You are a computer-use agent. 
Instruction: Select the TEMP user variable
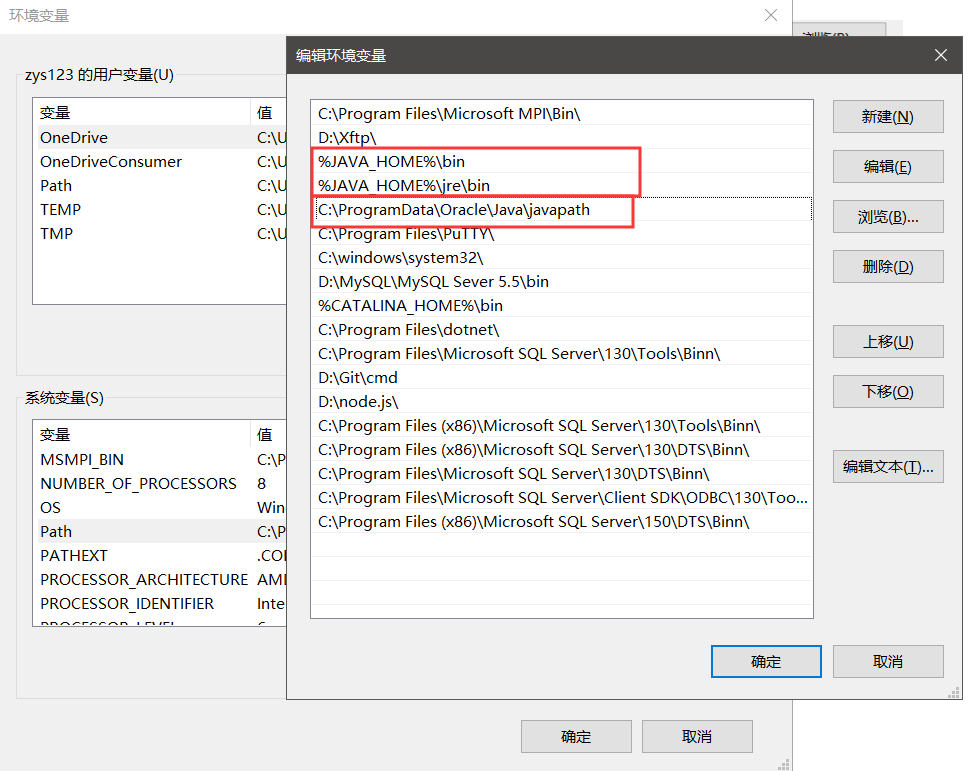[x=160, y=210]
